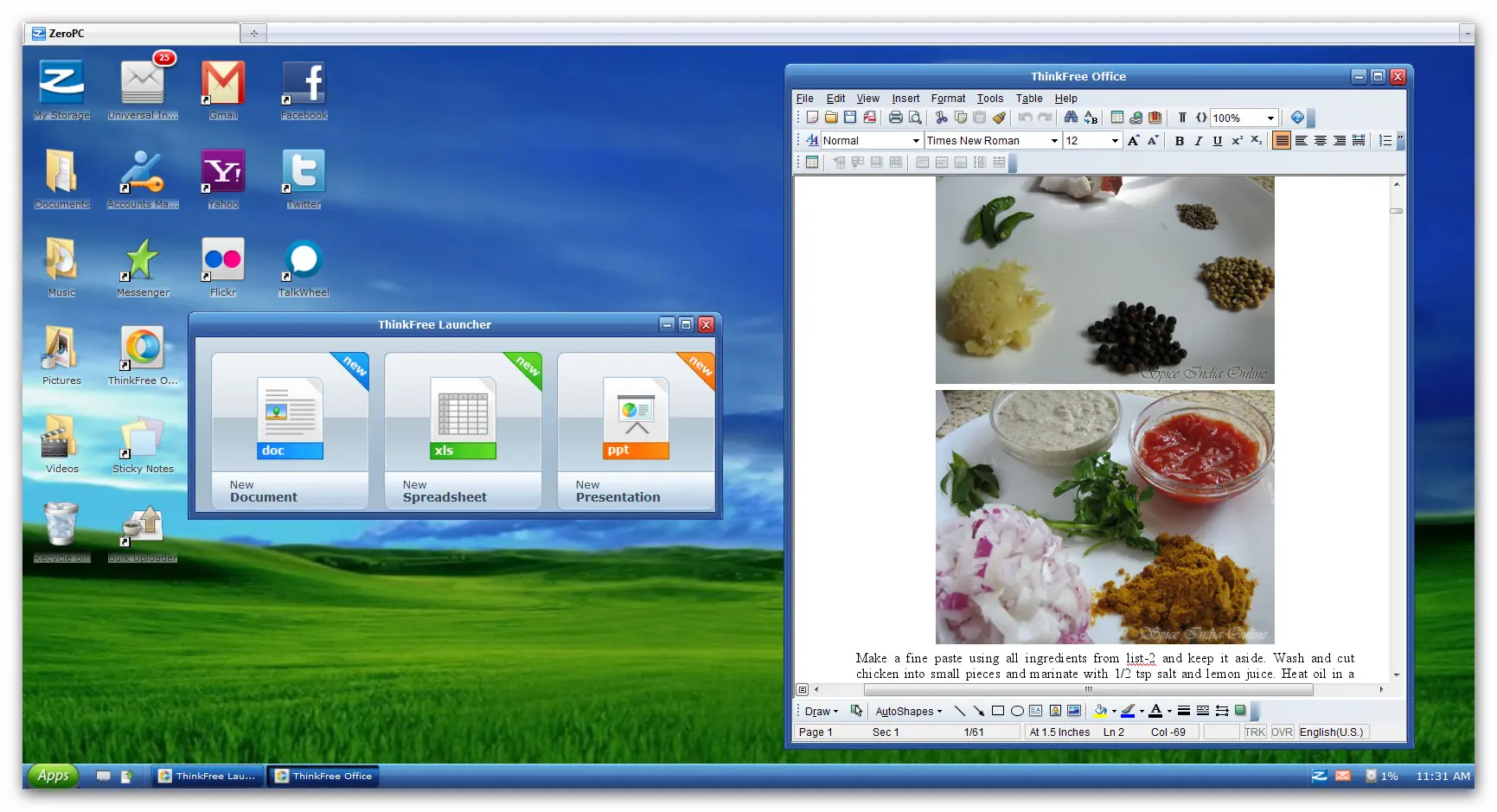Toggle Underline formatting

[x=1218, y=140]
